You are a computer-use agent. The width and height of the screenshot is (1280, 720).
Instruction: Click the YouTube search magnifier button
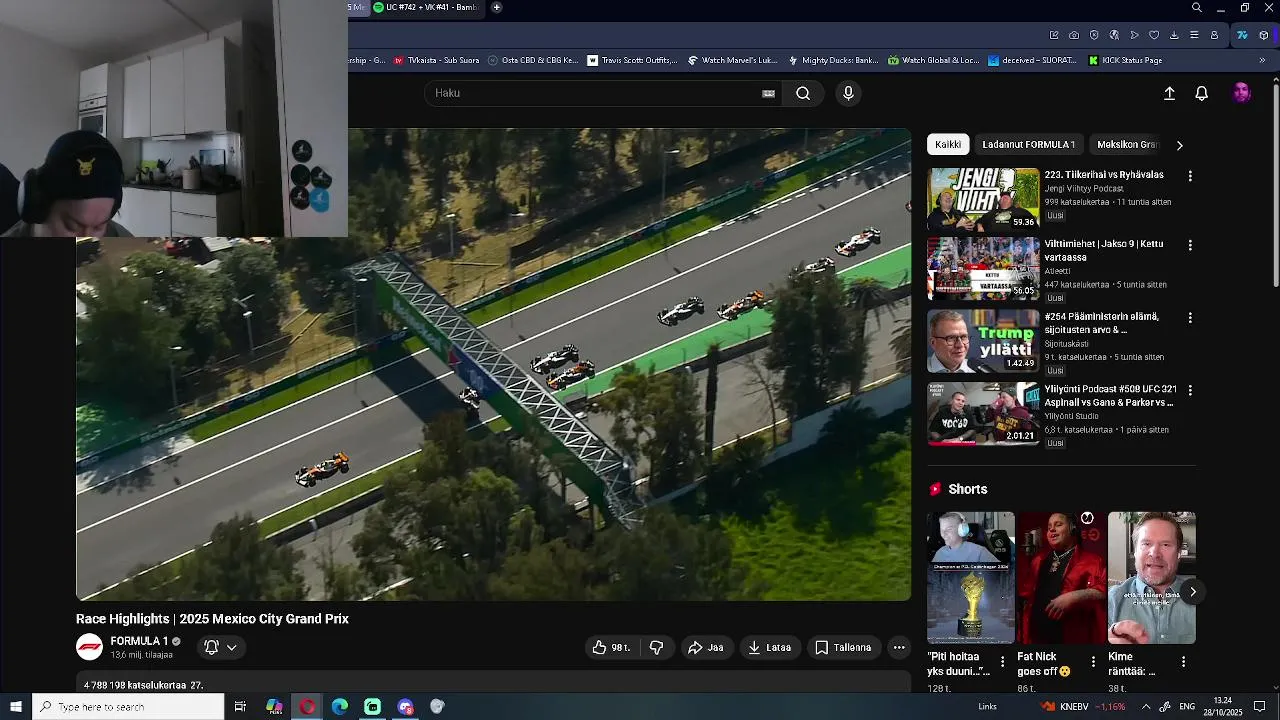(803, 93)
